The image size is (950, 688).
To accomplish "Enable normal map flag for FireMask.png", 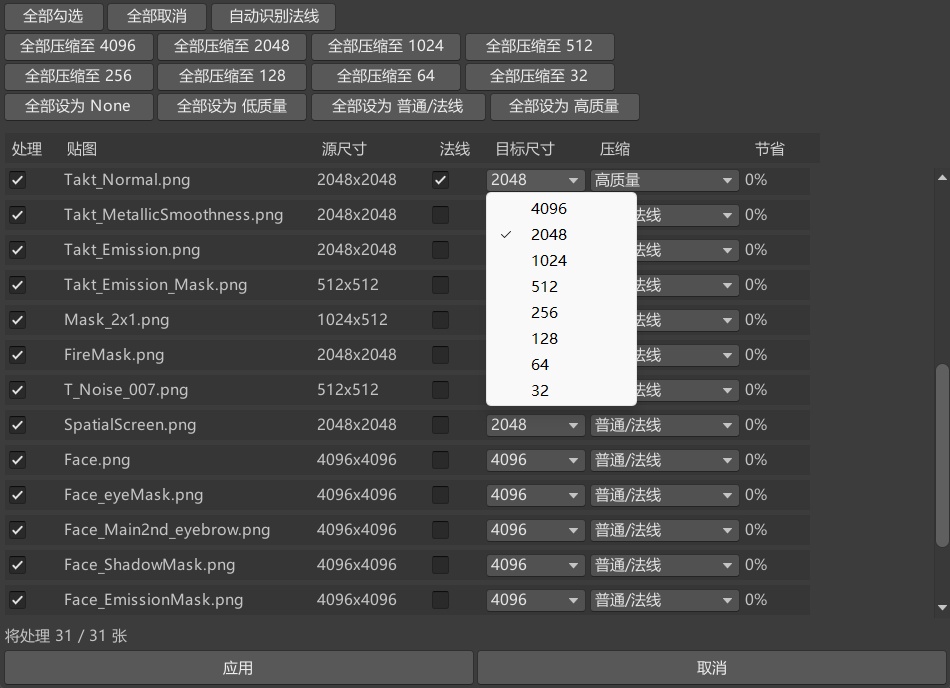I will [x=440, y=355].
